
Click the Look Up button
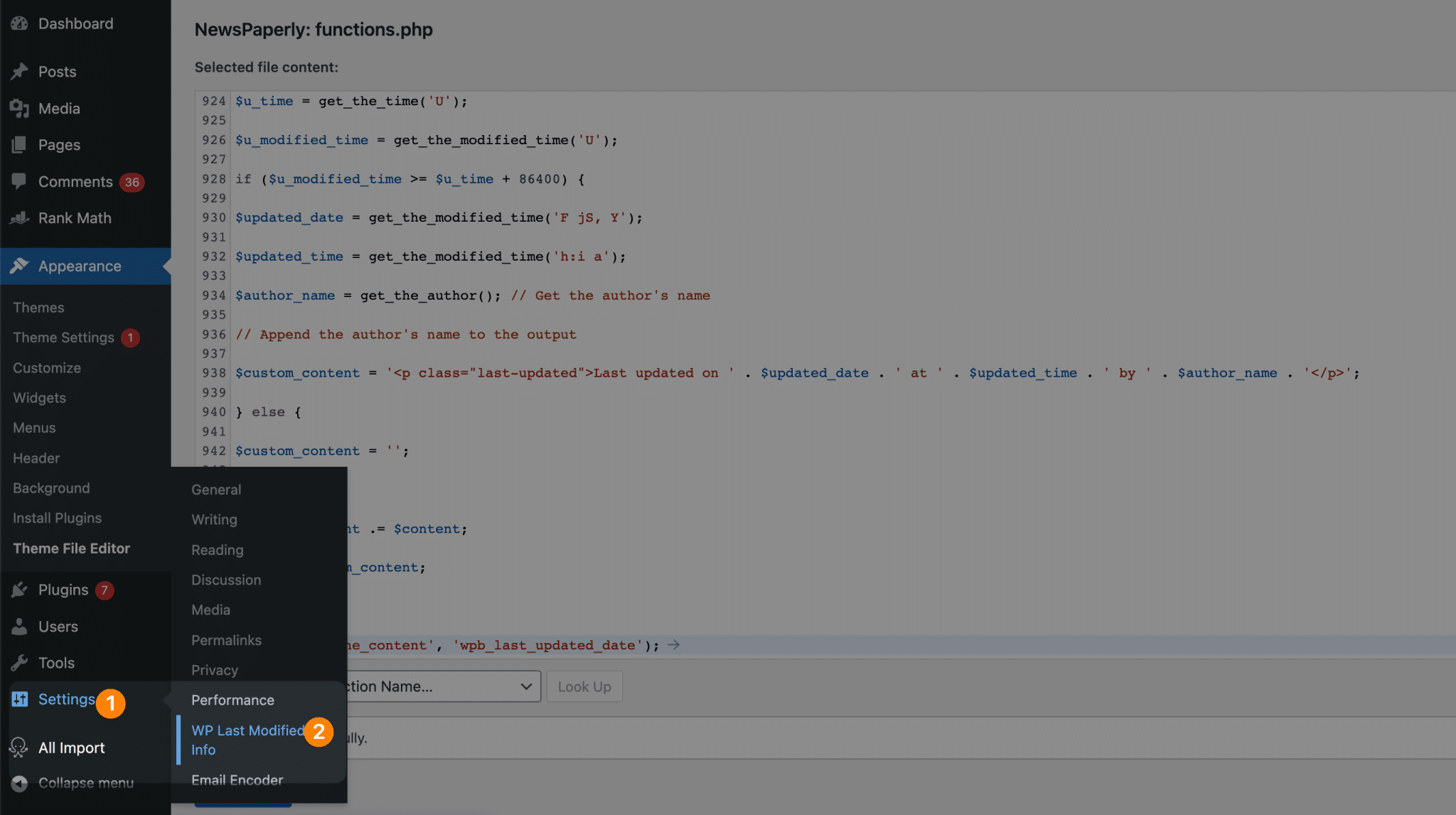(x=584, y=686)
